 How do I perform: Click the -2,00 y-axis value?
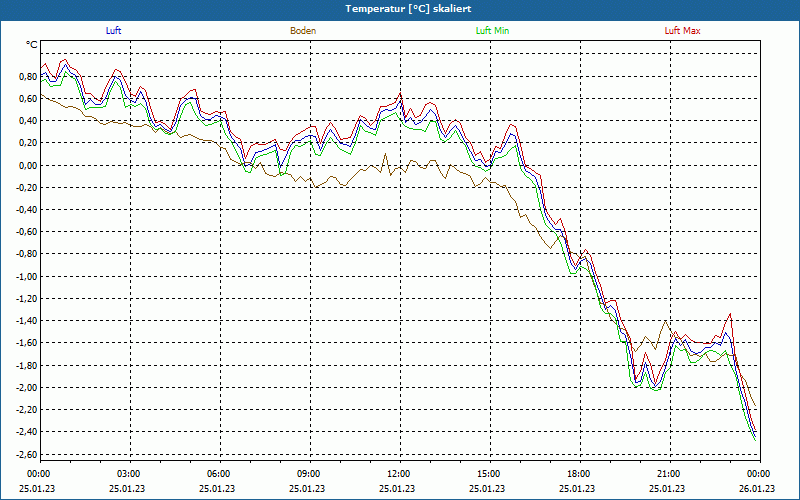(x=28, y=388)
